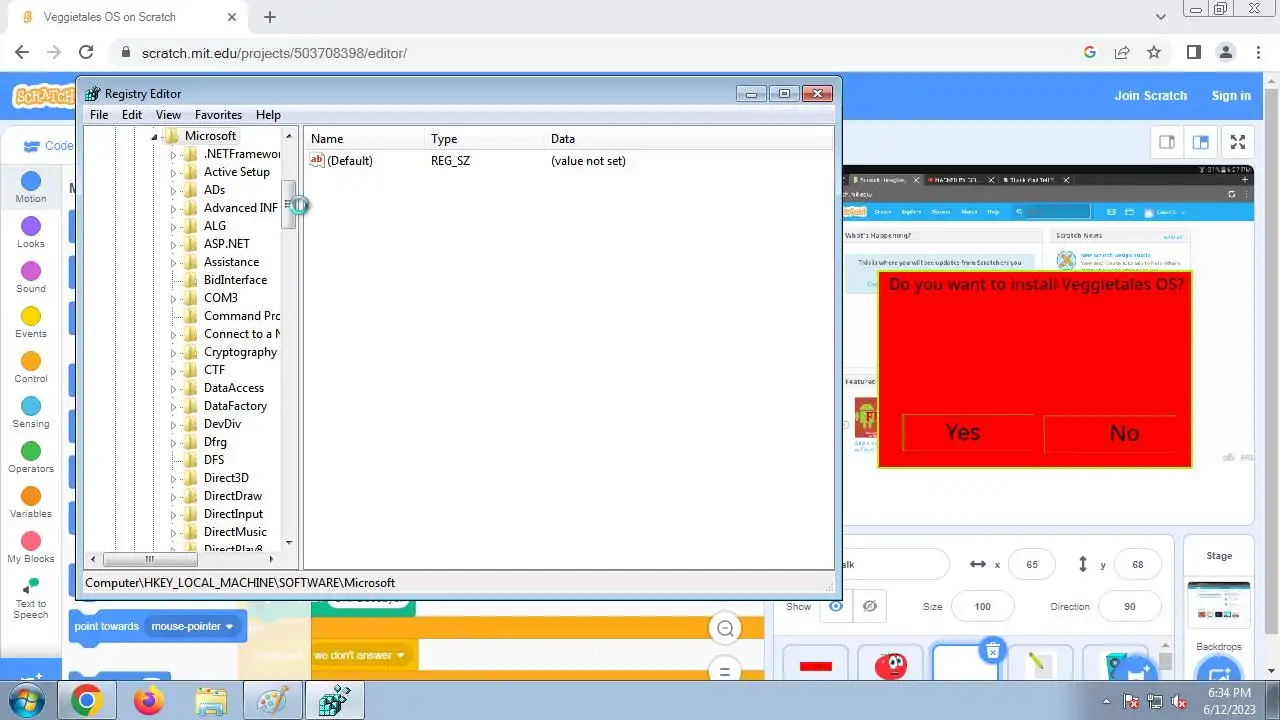
Task: Click the reset zoom equals icon
Action: pos(725,671)
